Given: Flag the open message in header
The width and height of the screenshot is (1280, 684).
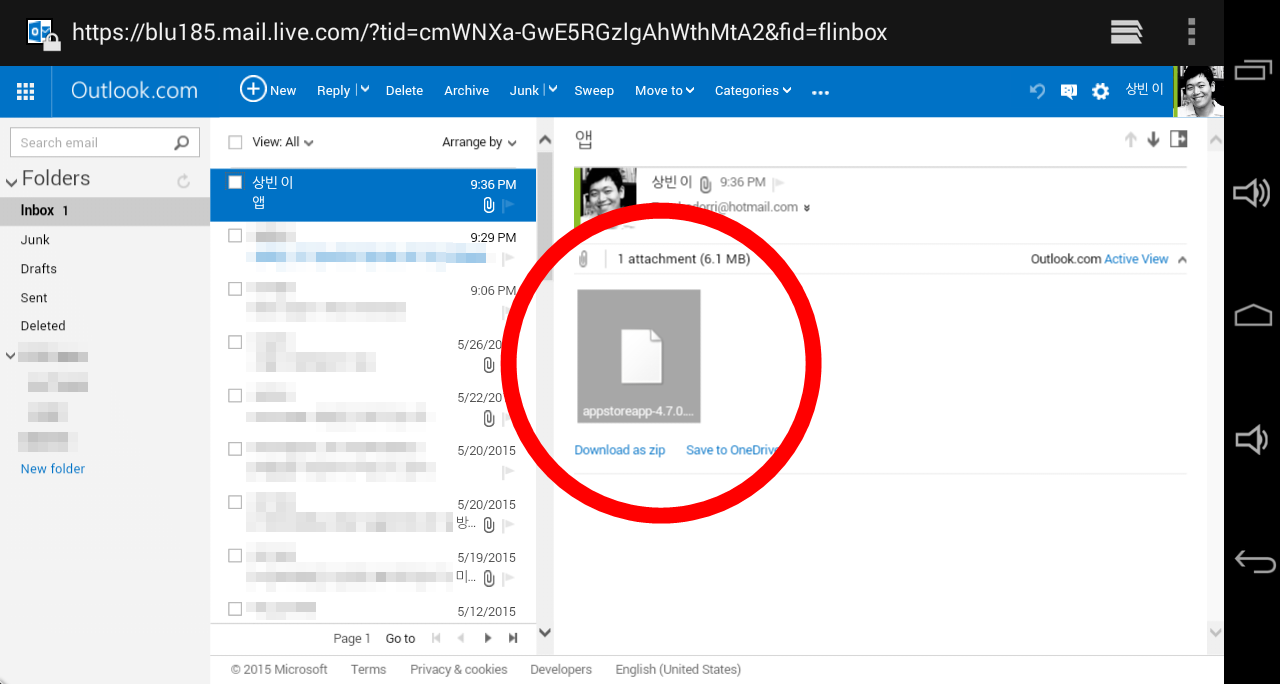Looking at the screenshot, I should [778, 183].
